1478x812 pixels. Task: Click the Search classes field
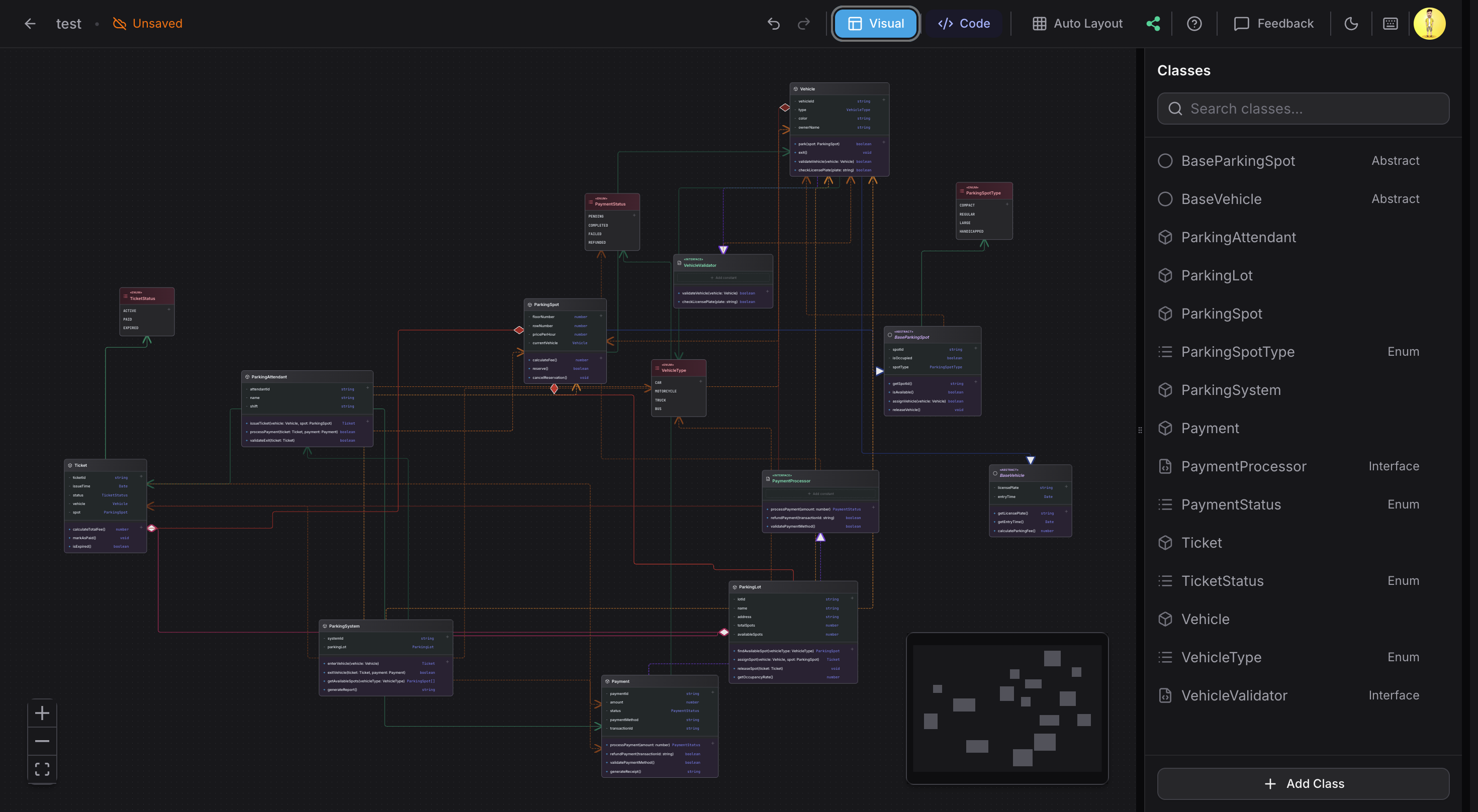[1303, 109]
